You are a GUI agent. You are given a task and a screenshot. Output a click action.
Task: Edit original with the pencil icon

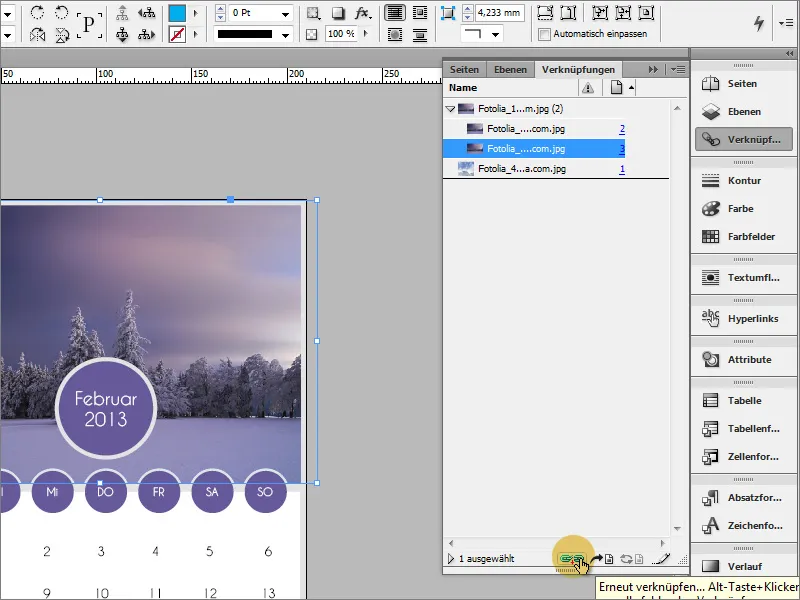661,559
